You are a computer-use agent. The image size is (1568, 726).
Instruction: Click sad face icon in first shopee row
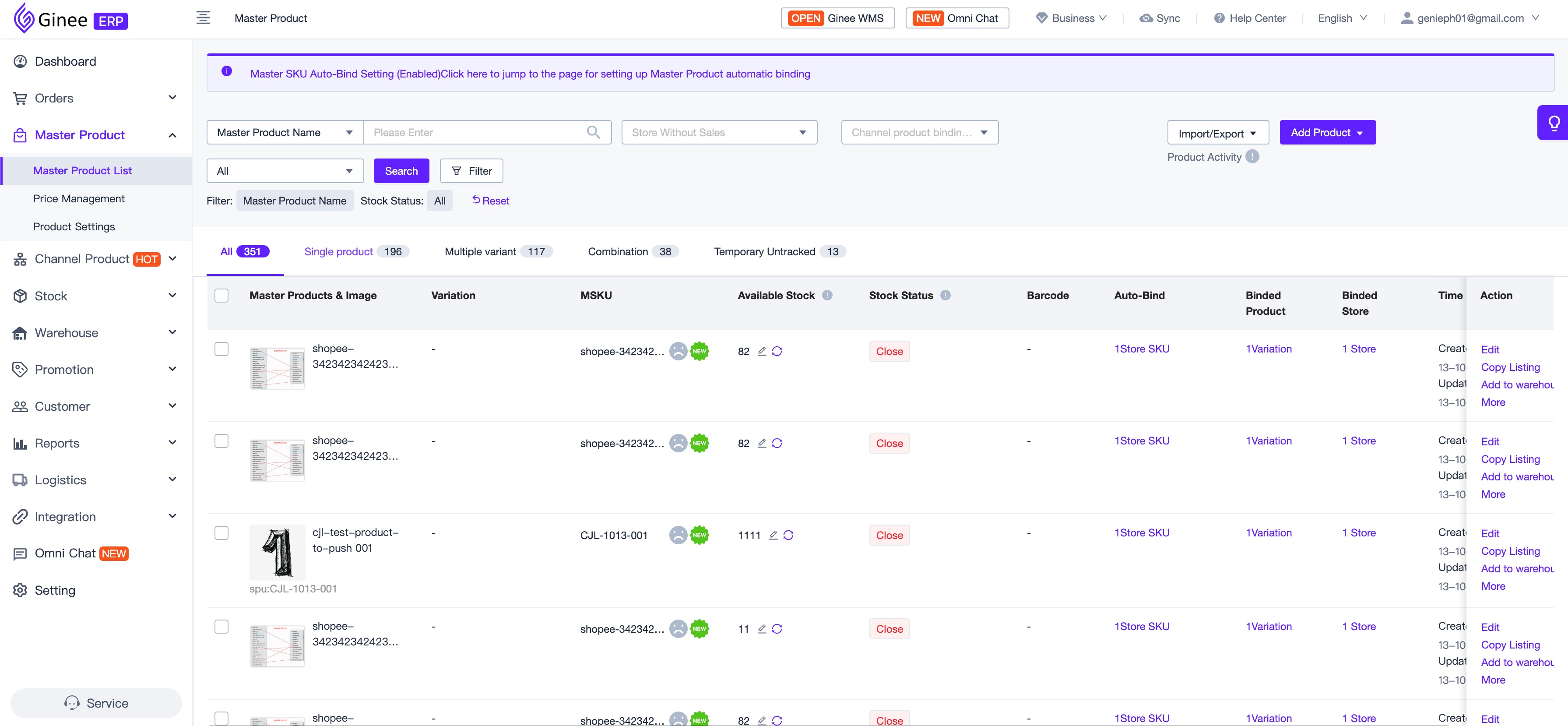(678, 352)
